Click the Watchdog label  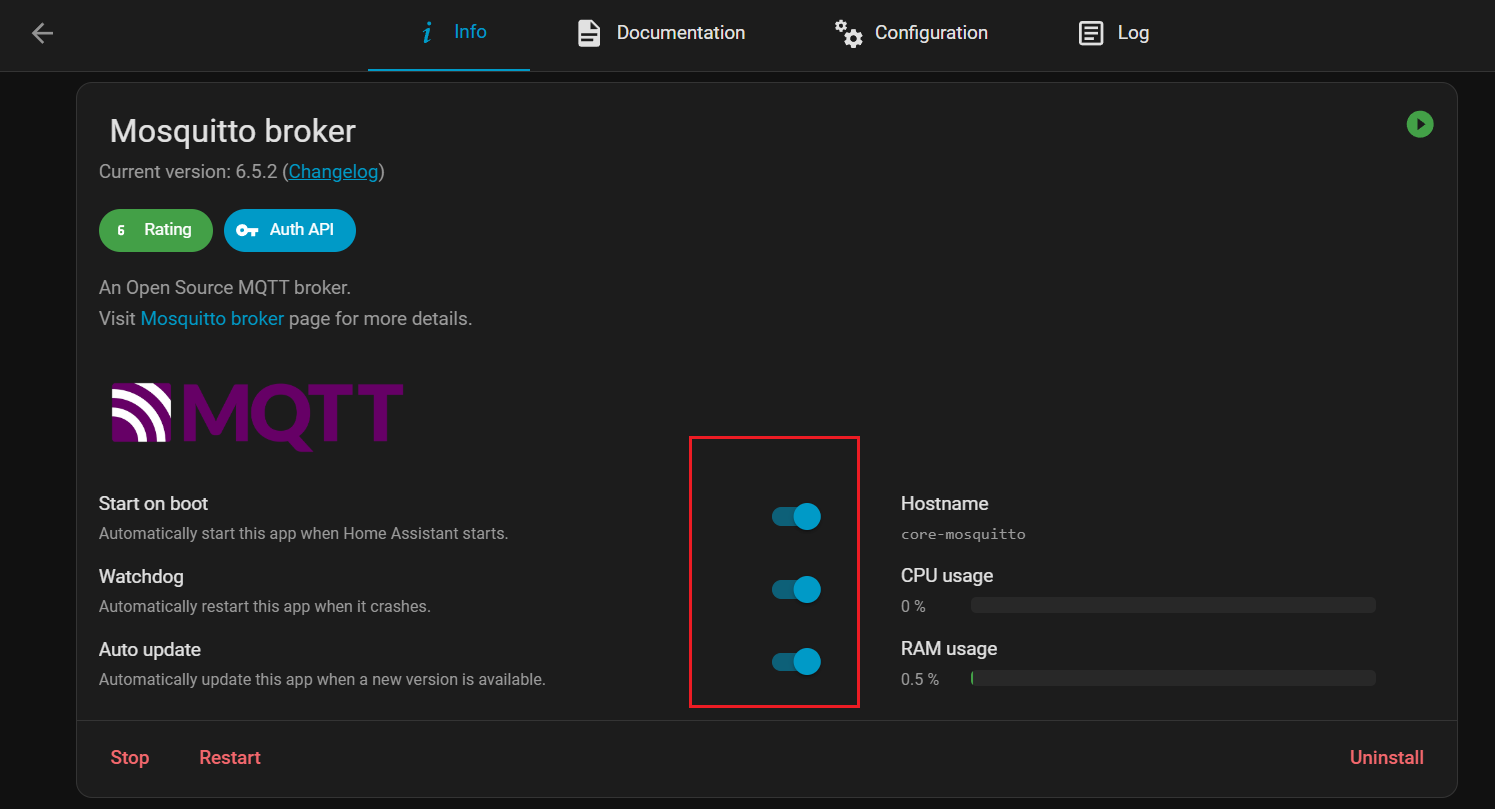141,577
